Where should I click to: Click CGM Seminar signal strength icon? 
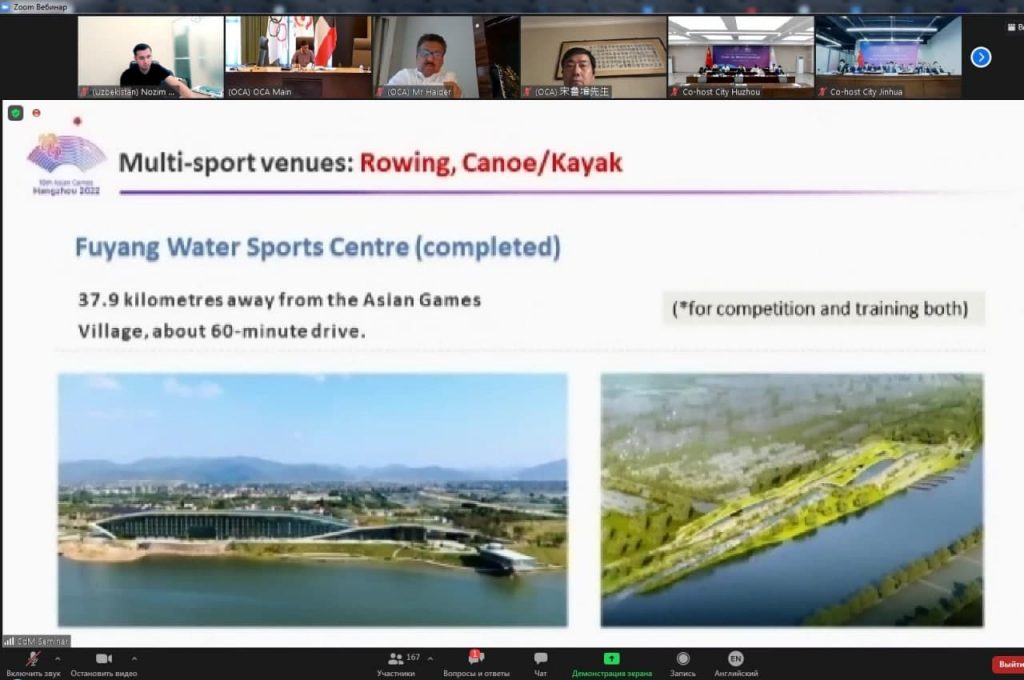pos(9,641)
